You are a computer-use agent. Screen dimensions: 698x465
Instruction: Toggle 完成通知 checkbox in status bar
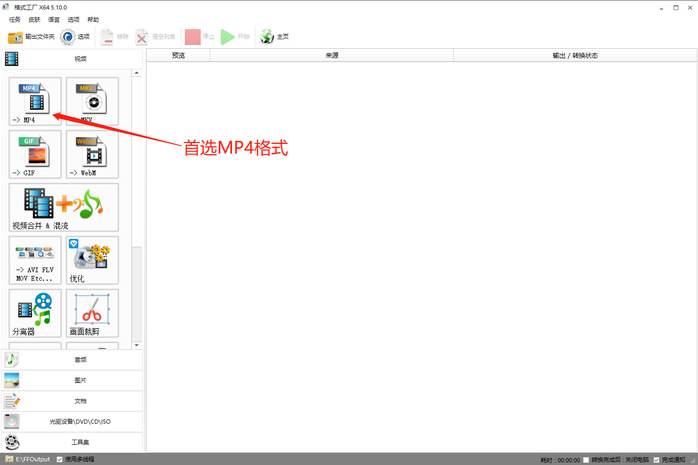click(x=656, y=459)
